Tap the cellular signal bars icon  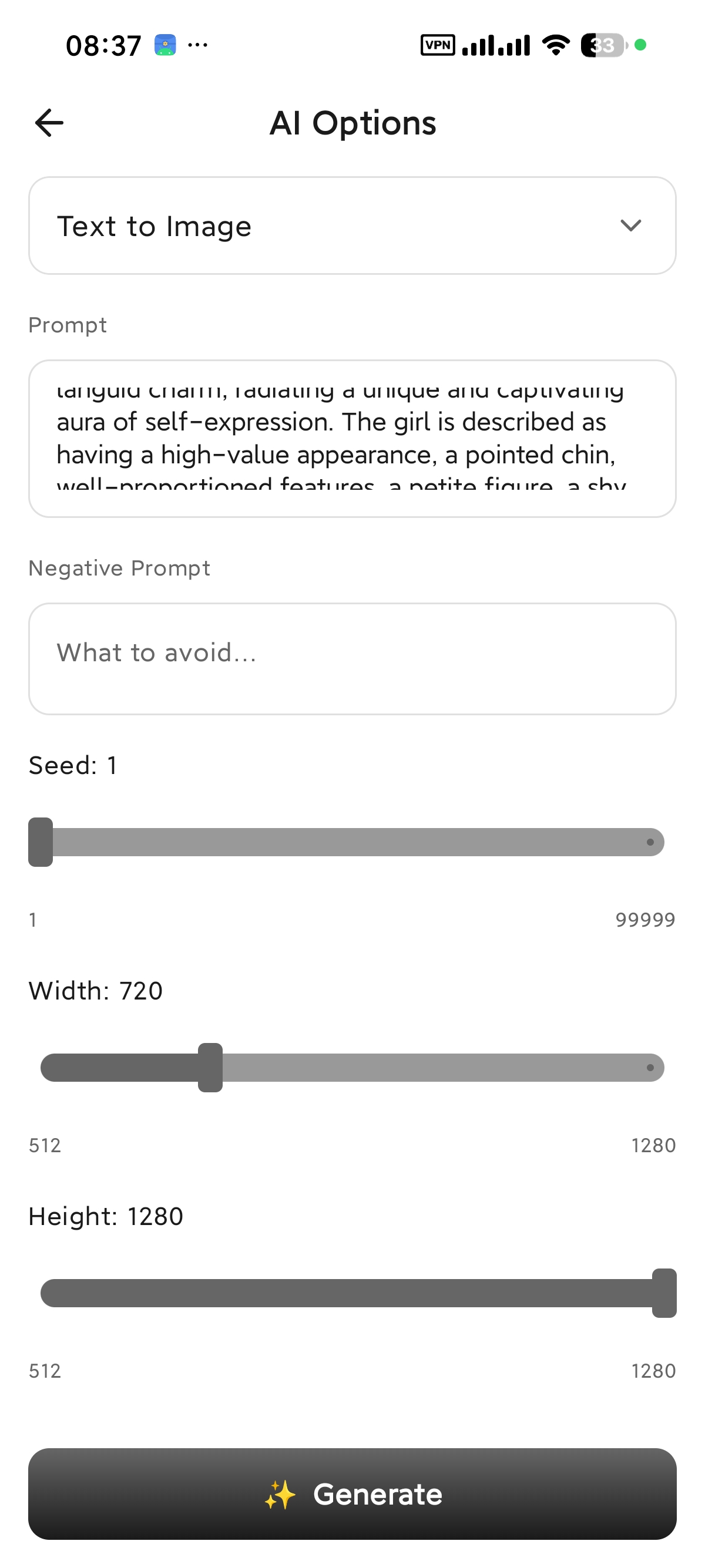click(x=496, y=45)
